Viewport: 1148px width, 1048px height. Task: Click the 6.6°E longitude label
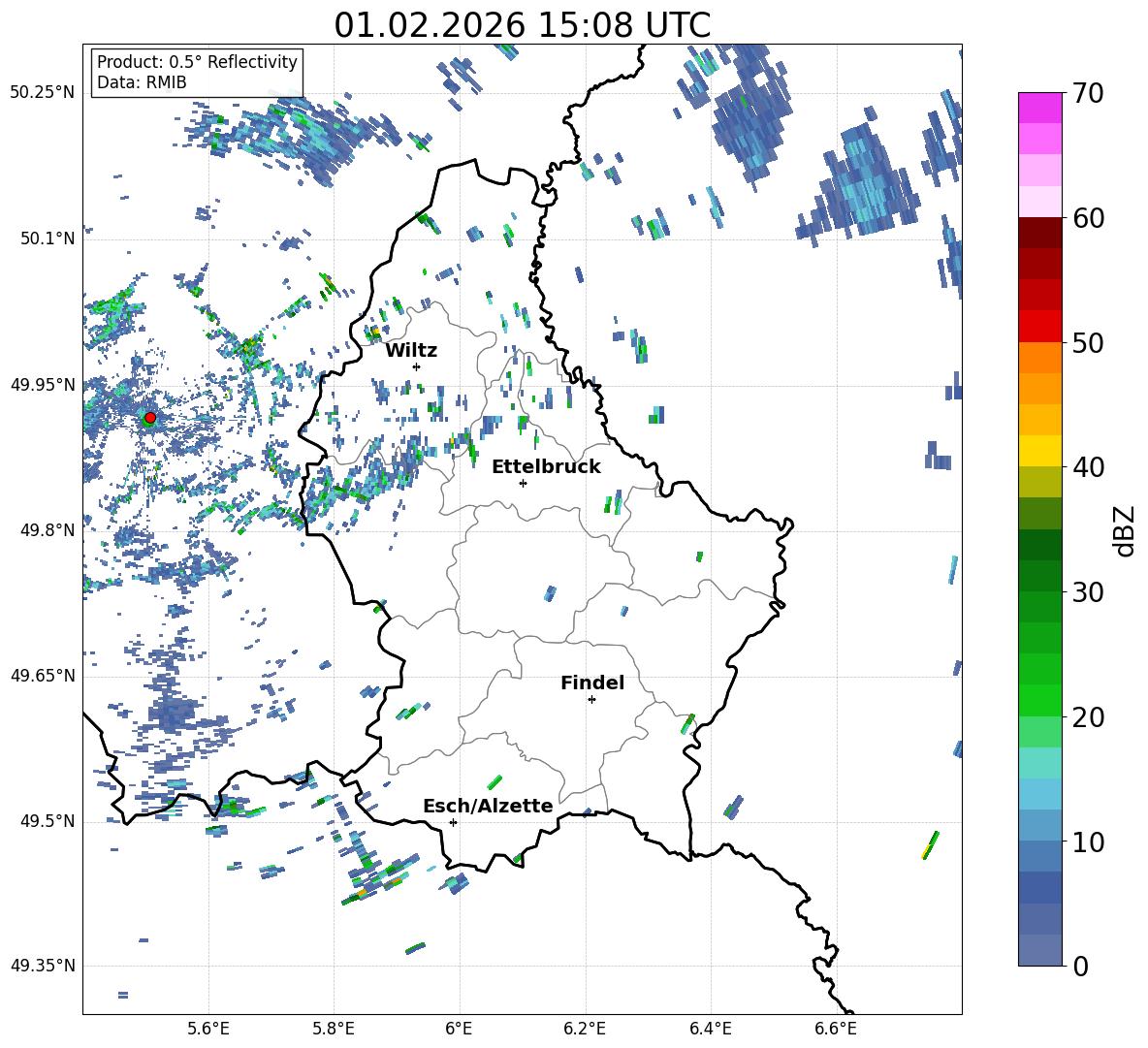(x=836, y=1029)
